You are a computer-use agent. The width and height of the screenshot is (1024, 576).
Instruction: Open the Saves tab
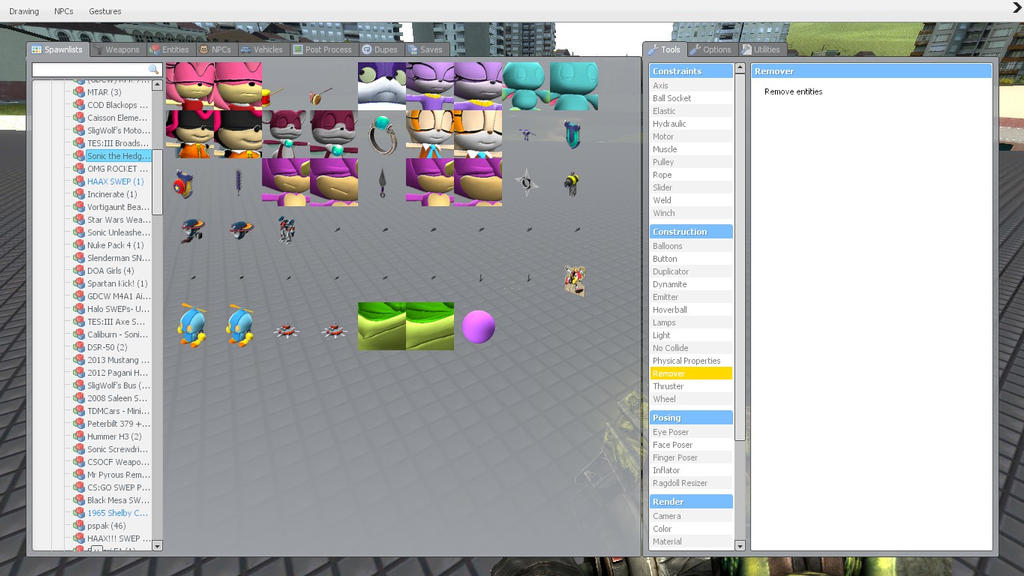(425, 50)
